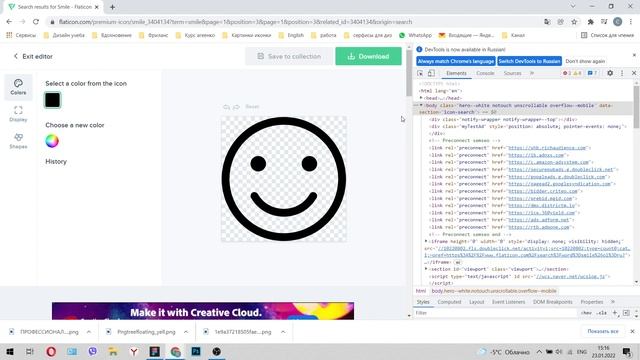Viewport: 640px width, 360px height.
Task: Click Показать все downloads button
Action: (602, 331)
